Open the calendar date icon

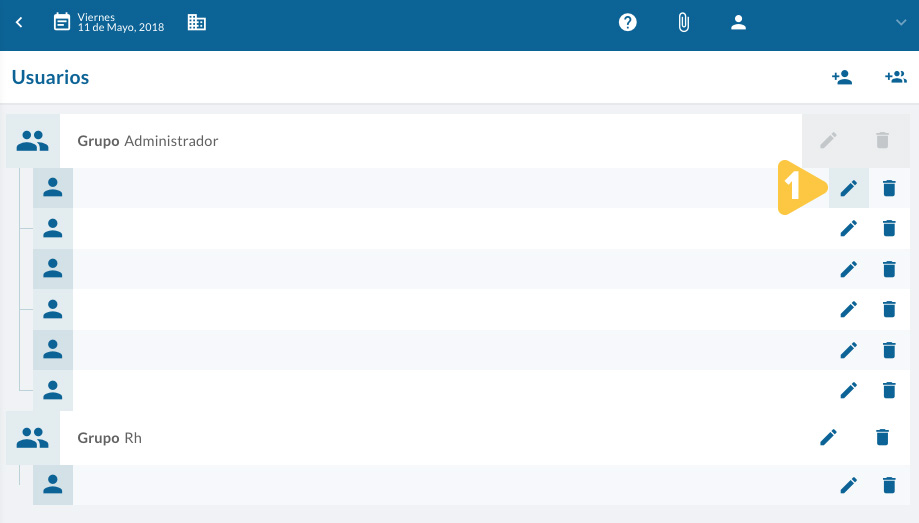(x=62, y=22)
